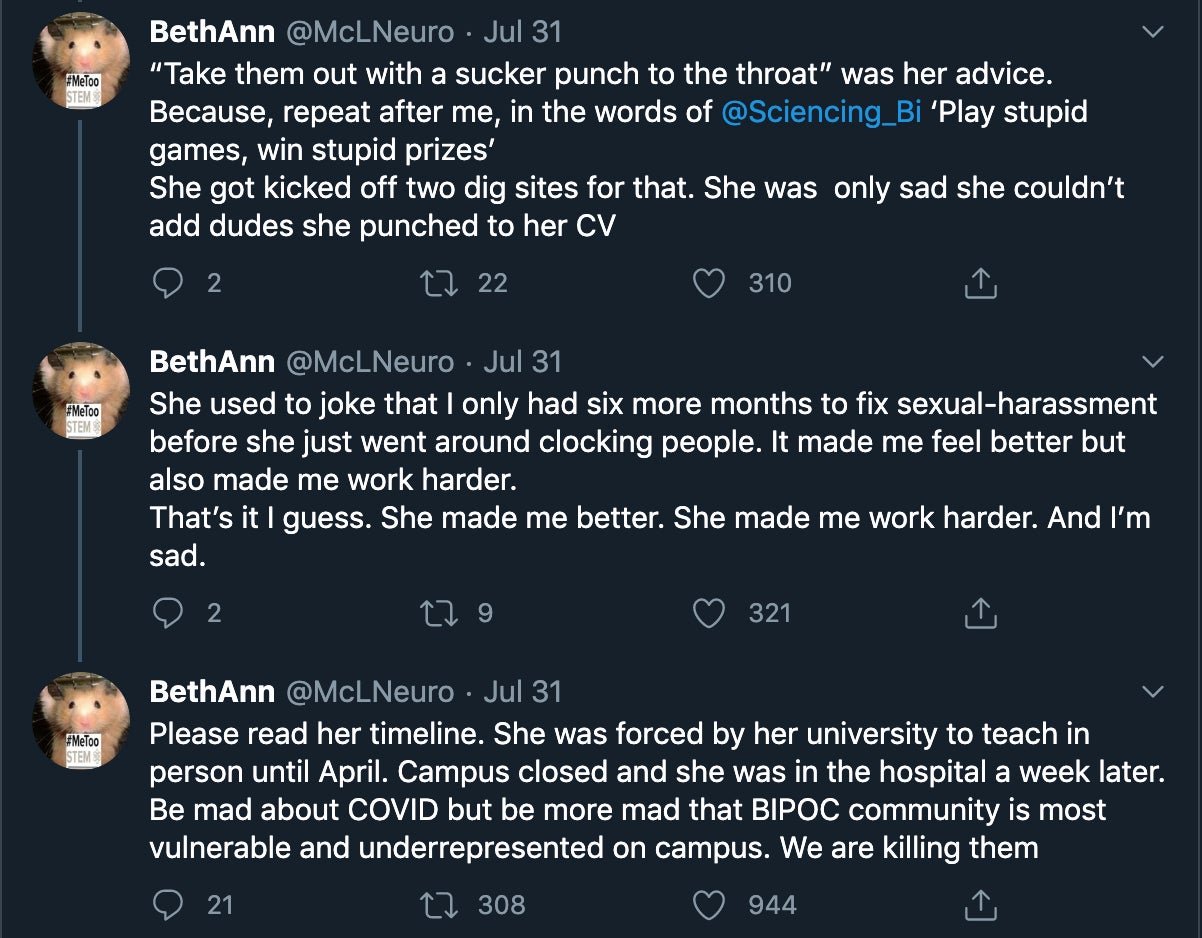Screen dimensions: 1202x938
Task: Reply to the tweet ending "And I'm sad"
Action: pyautogui.click(x=167, y=613)
